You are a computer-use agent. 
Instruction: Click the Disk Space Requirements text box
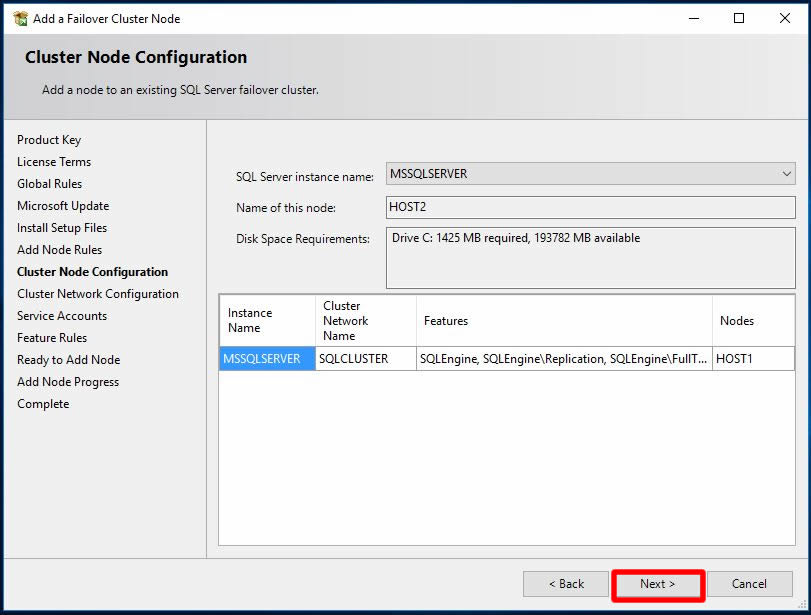[590, 258]
